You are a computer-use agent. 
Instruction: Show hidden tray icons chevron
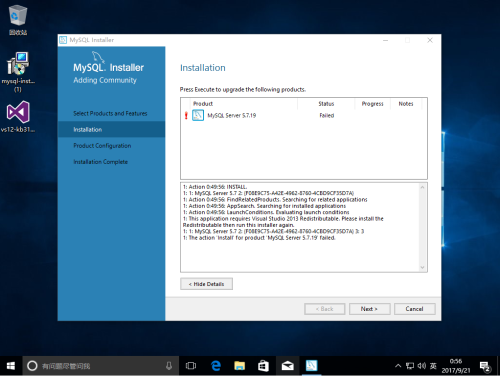coord(398,366)
